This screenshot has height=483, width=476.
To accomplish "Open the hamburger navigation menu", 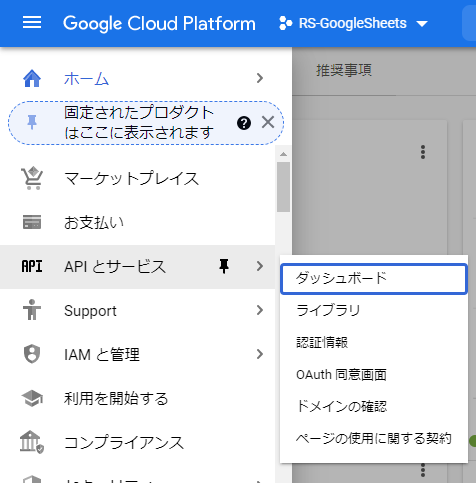I will [32, 22].
